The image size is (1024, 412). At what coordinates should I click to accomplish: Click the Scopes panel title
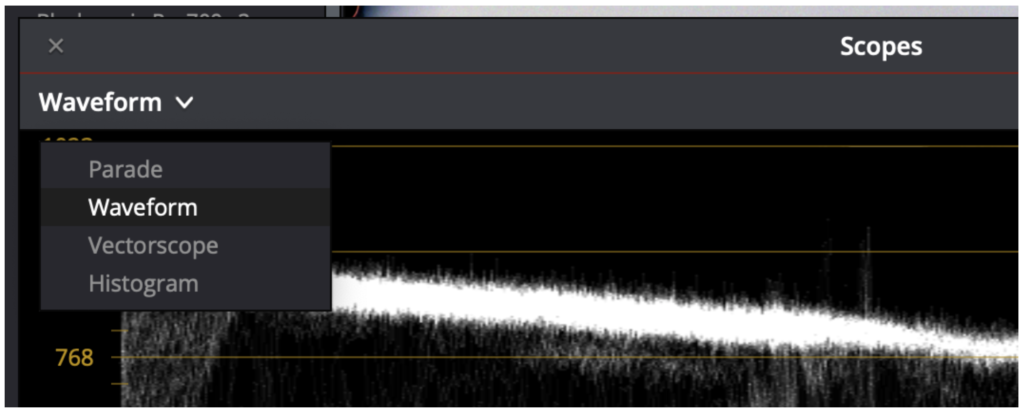[880, 46]
